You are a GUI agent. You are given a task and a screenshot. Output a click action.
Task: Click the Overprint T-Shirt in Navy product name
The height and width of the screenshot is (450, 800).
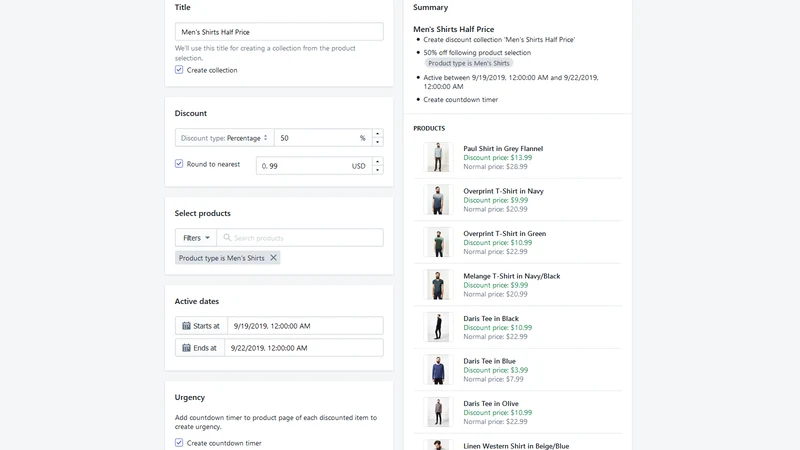[504, 191]
